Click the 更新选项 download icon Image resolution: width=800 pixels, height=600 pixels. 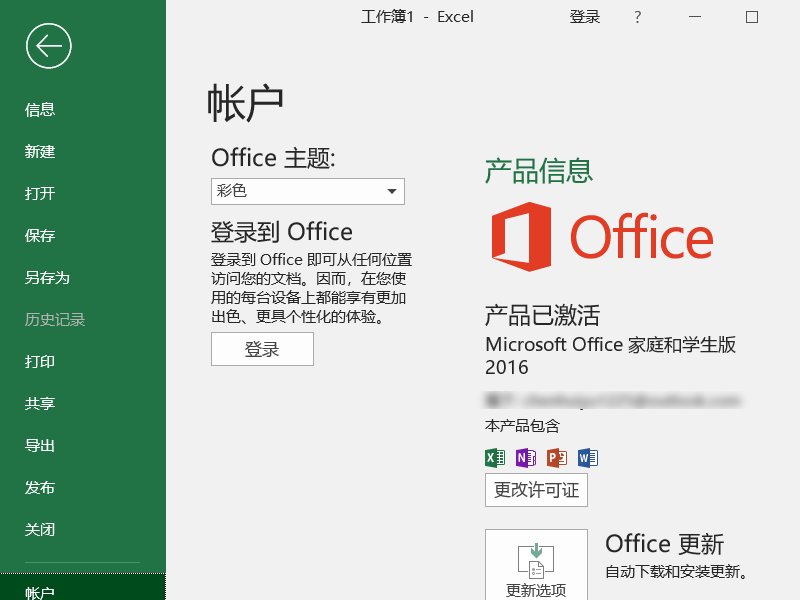point(536,558)
